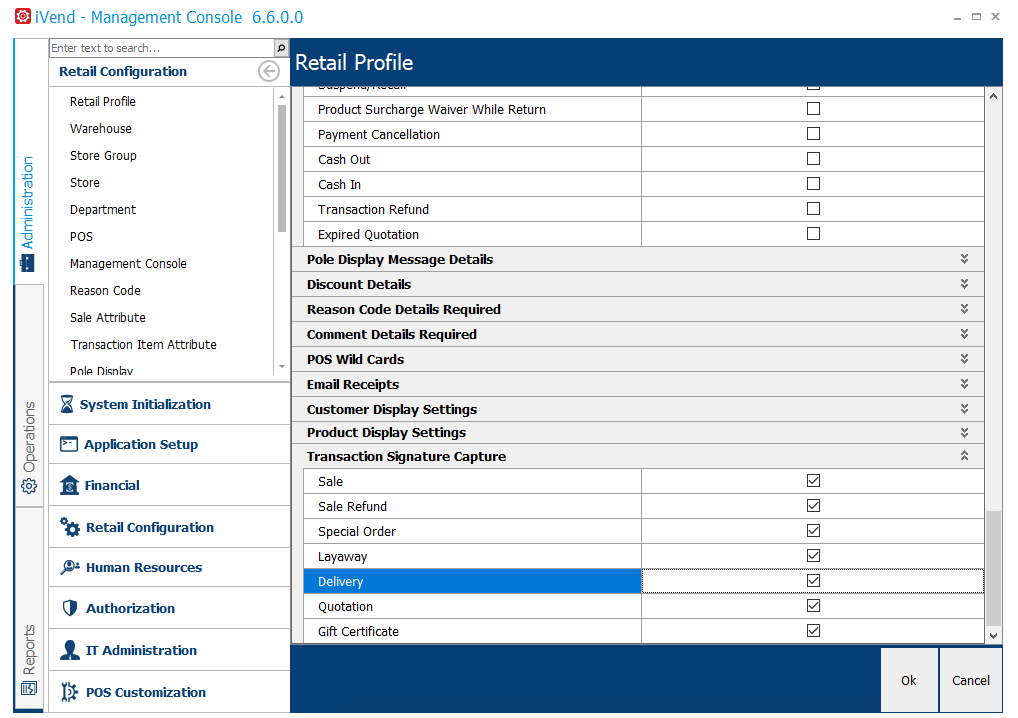Open the IT Administration menu

click(169, 650)
